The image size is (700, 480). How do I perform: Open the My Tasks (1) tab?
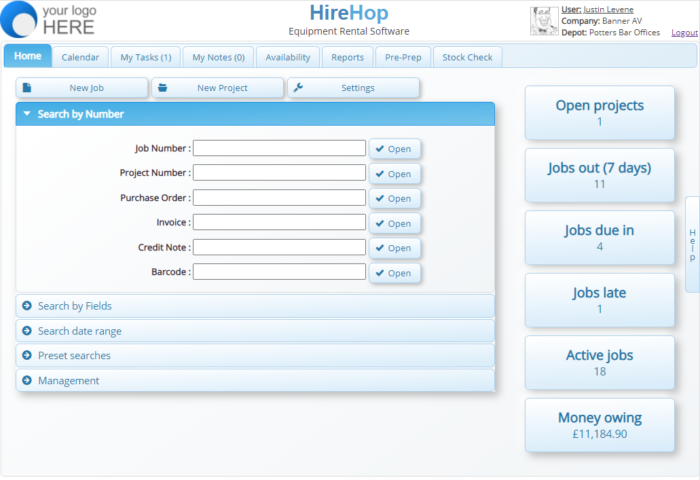click(x=146, y=57)
